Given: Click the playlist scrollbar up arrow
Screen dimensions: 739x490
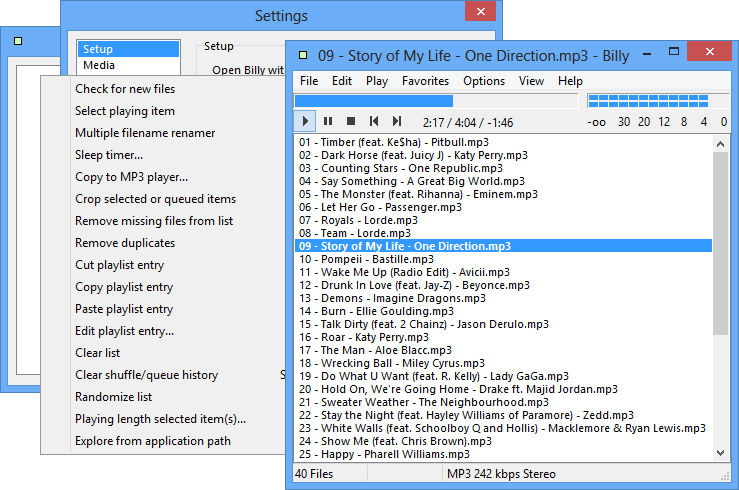Looking at the screenshot, I should pyautogui.click(x=720, y=144).
